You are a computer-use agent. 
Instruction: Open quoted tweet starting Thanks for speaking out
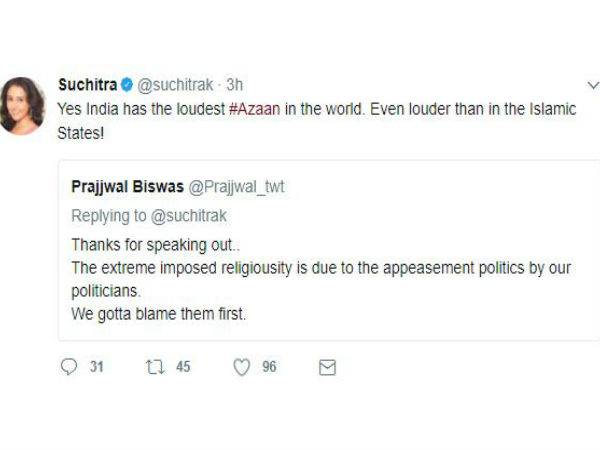click(x=329, y=250)
